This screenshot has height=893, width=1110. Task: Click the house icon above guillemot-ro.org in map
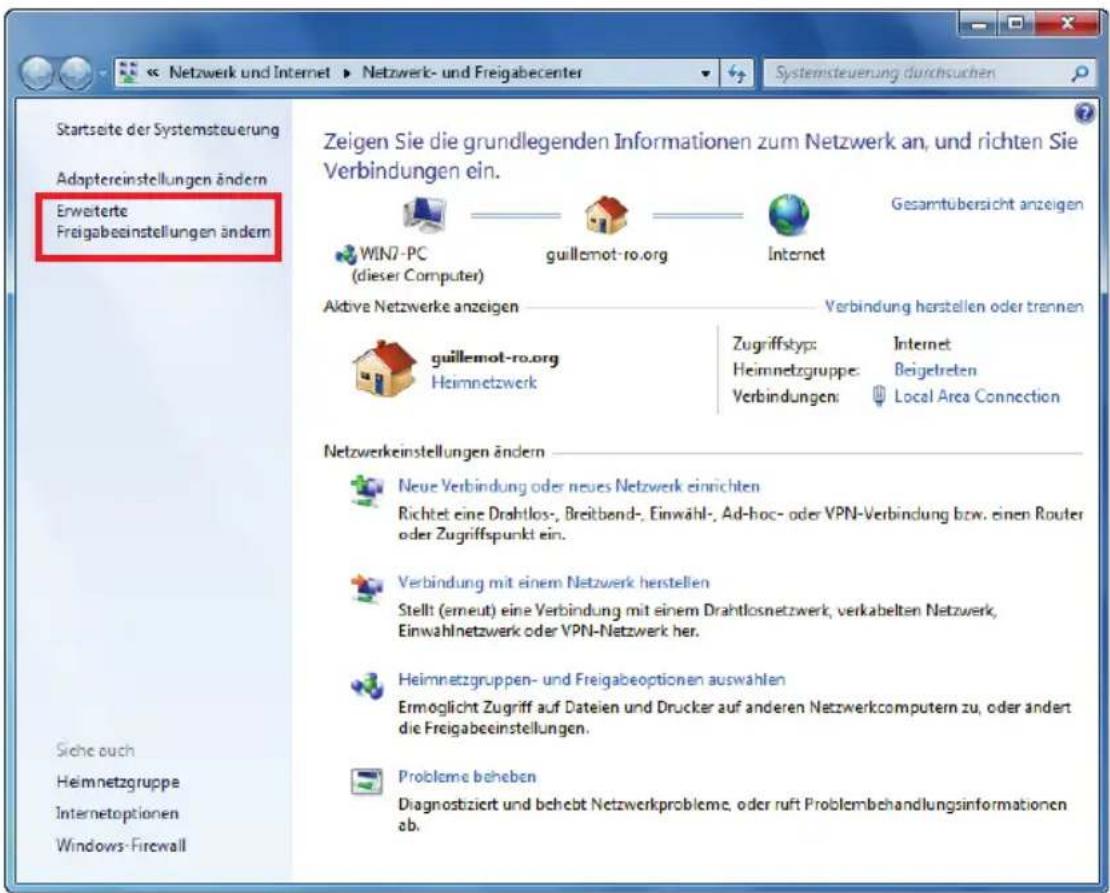[606, 215]
